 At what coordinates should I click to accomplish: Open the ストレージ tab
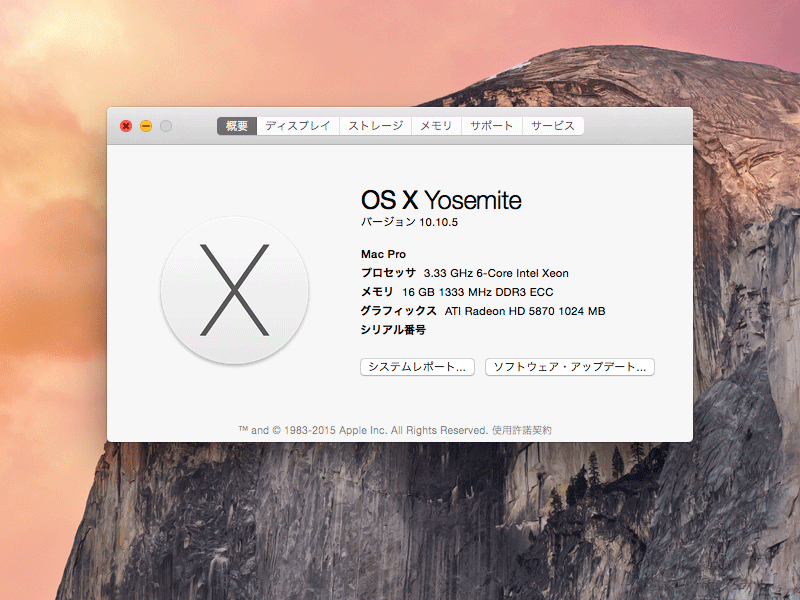click(376, 126)
